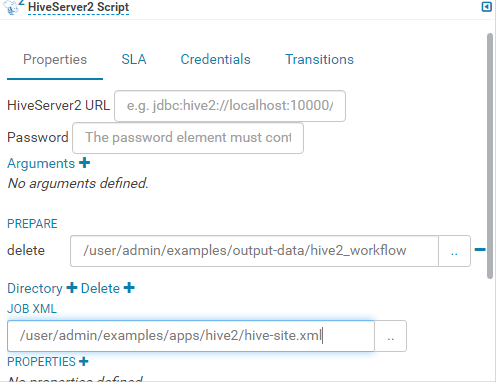Remove the delete path using the minus icon

[x=480, y=250]
